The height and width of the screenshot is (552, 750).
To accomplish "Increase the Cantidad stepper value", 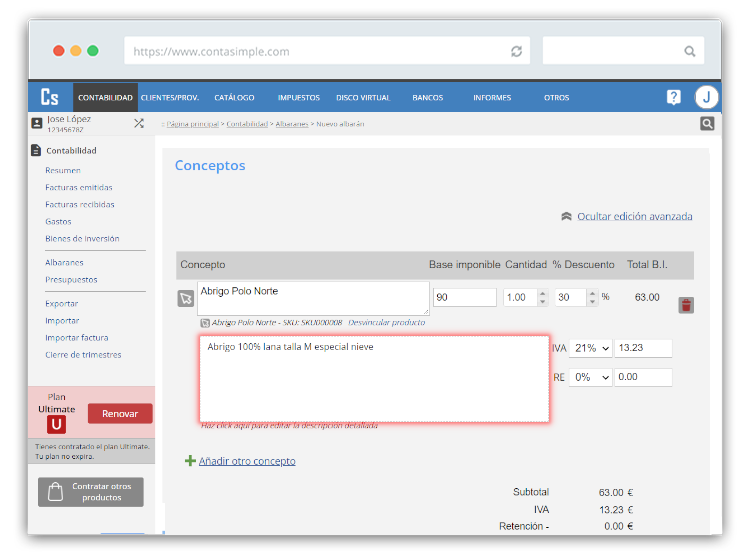I will pyautogui.click(x=542, y=293).
